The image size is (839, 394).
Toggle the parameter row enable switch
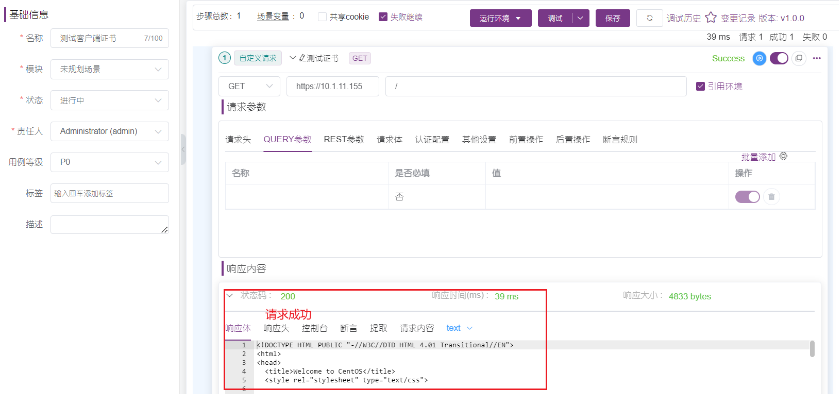coord(748,197)
